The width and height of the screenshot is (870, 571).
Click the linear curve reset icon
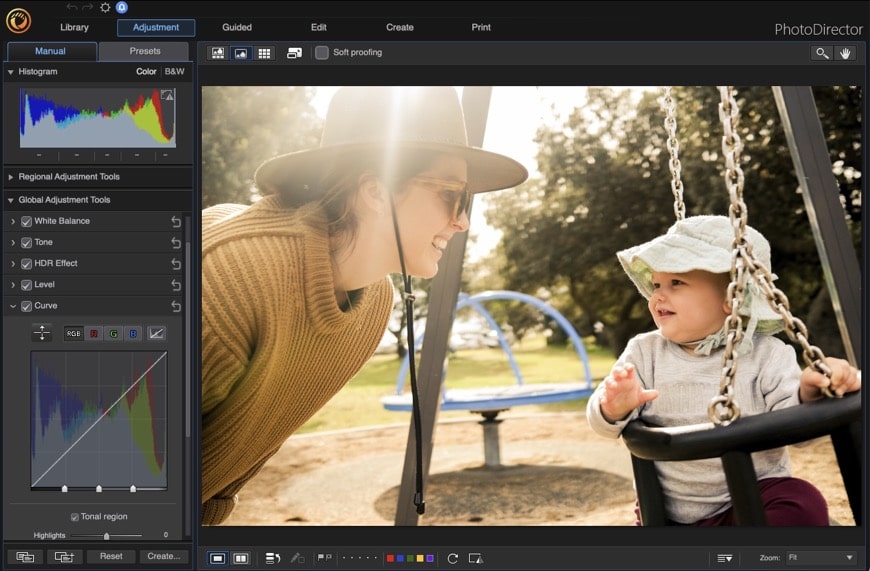pyautogui.click(x=156, y=333)
